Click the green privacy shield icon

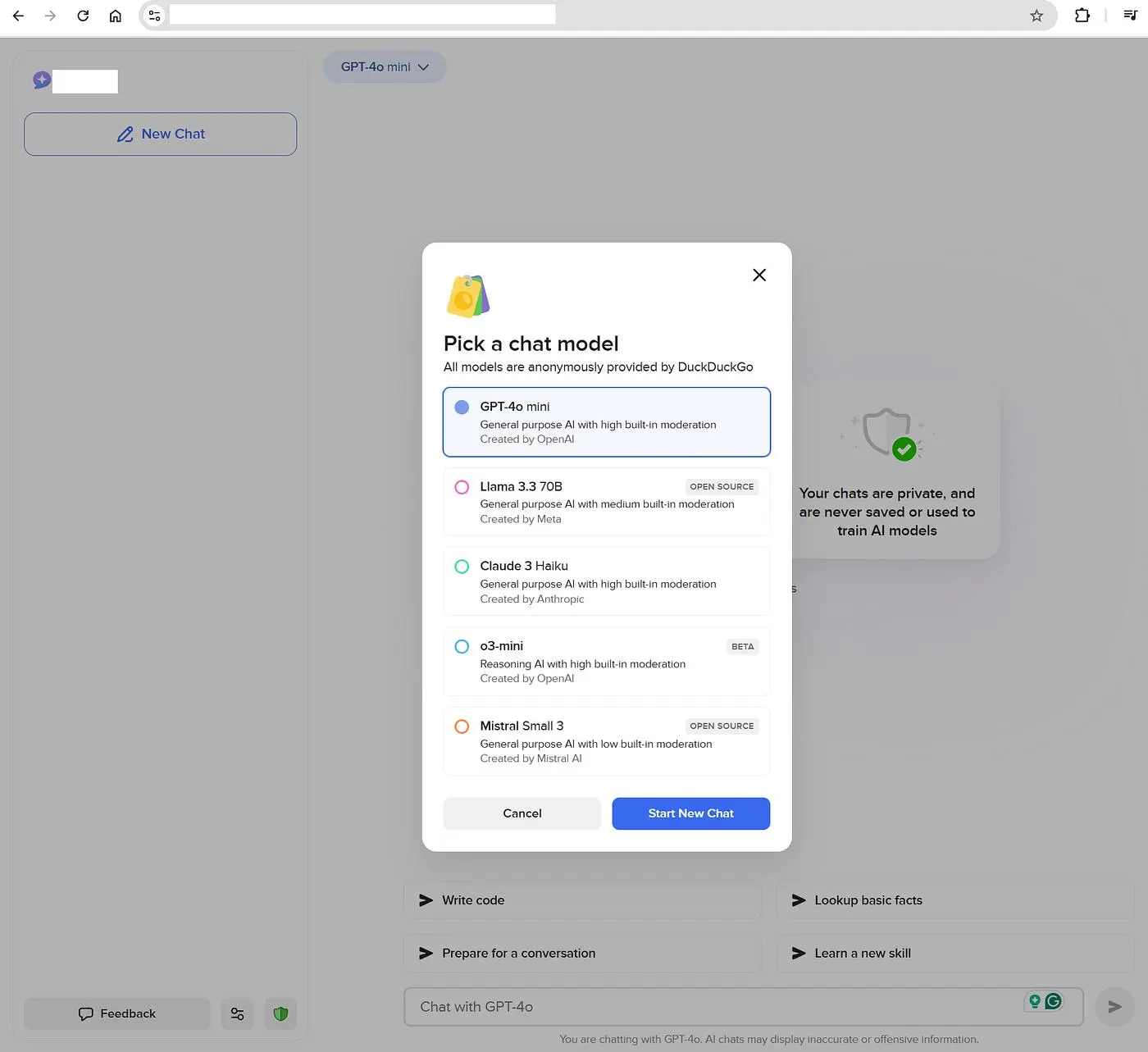point(280,1013)
